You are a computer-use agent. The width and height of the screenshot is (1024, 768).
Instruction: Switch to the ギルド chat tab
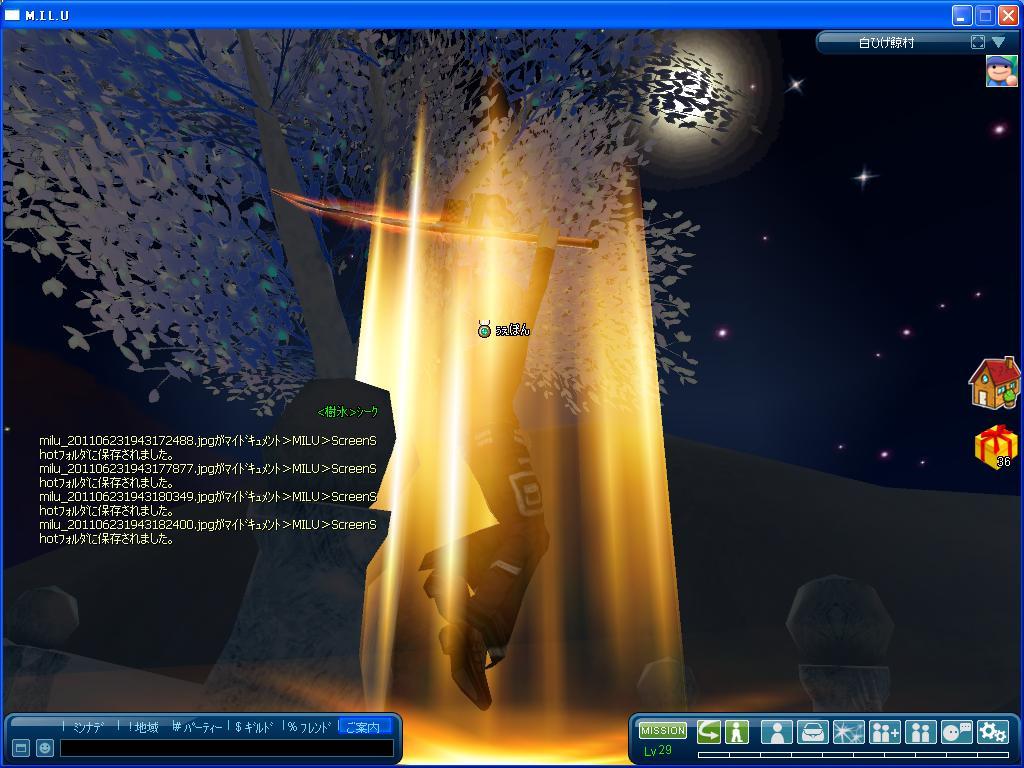point(254,727)
